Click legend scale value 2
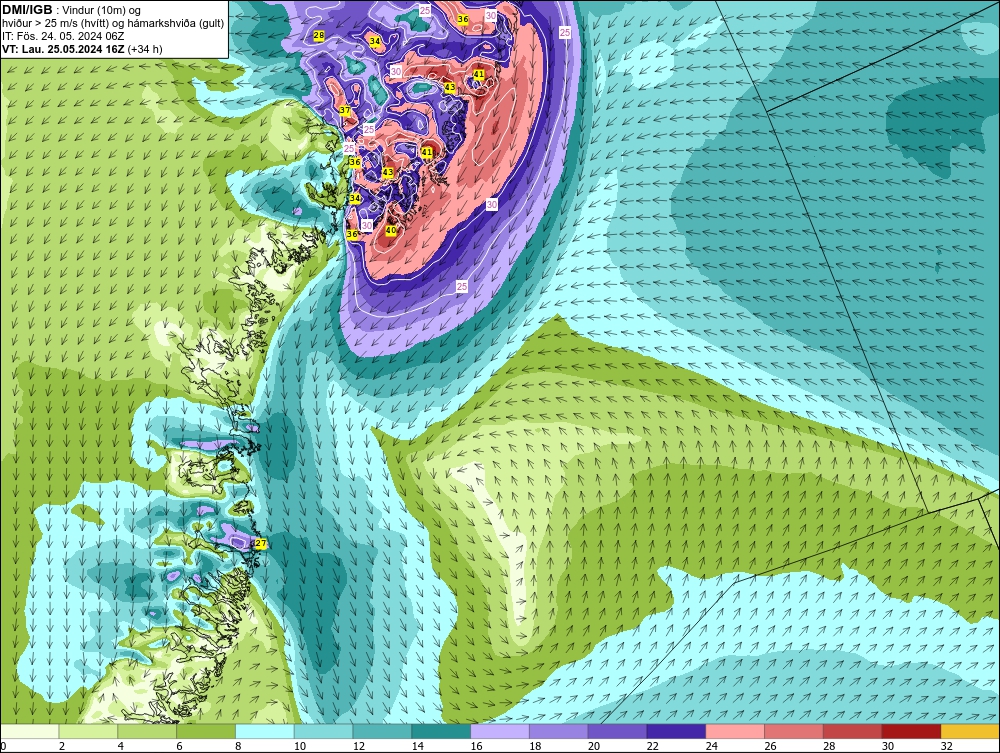This screenshot has width=1000, height=753. (62, 746)
